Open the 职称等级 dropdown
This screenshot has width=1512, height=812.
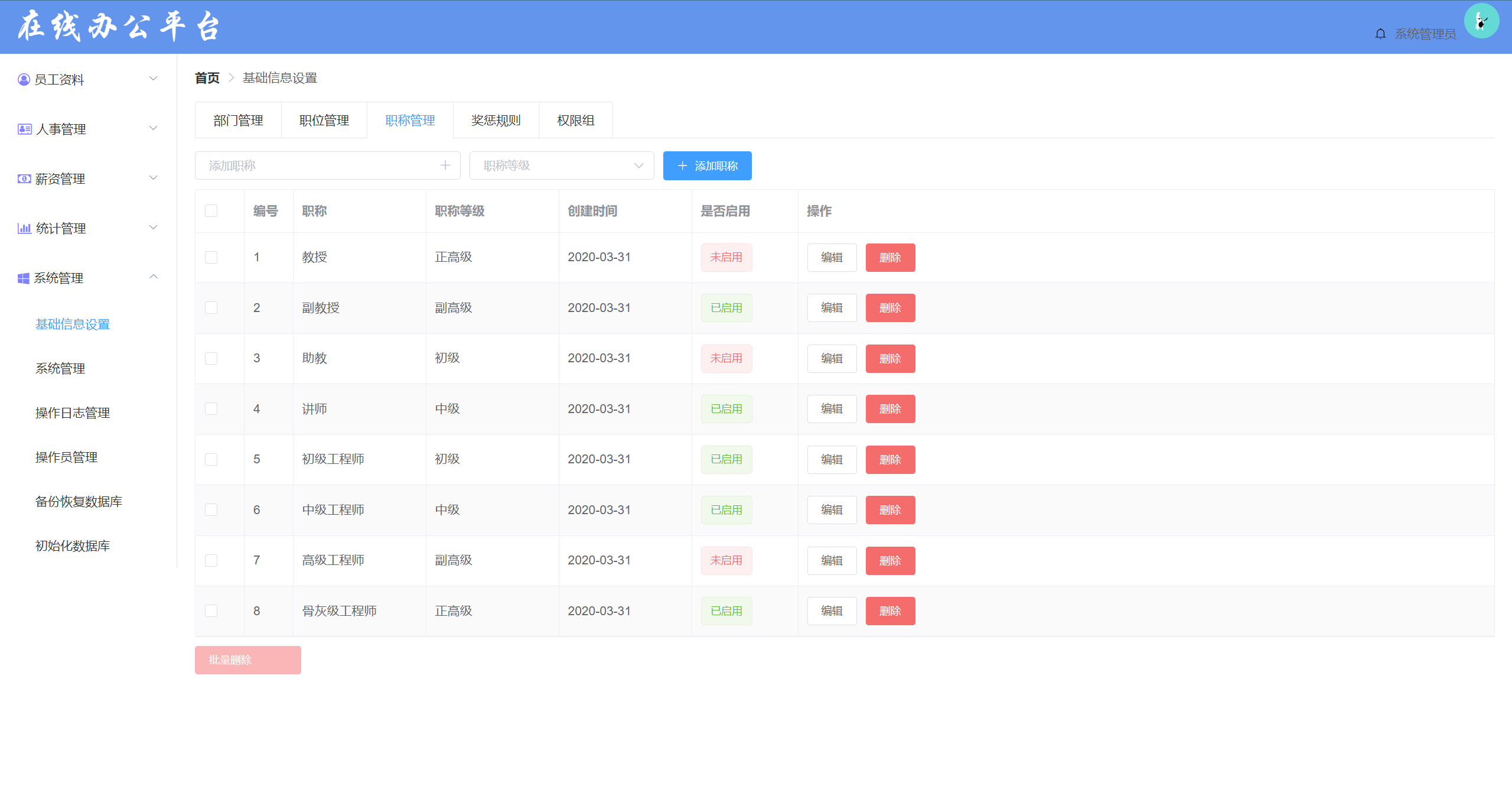[561, 165]
